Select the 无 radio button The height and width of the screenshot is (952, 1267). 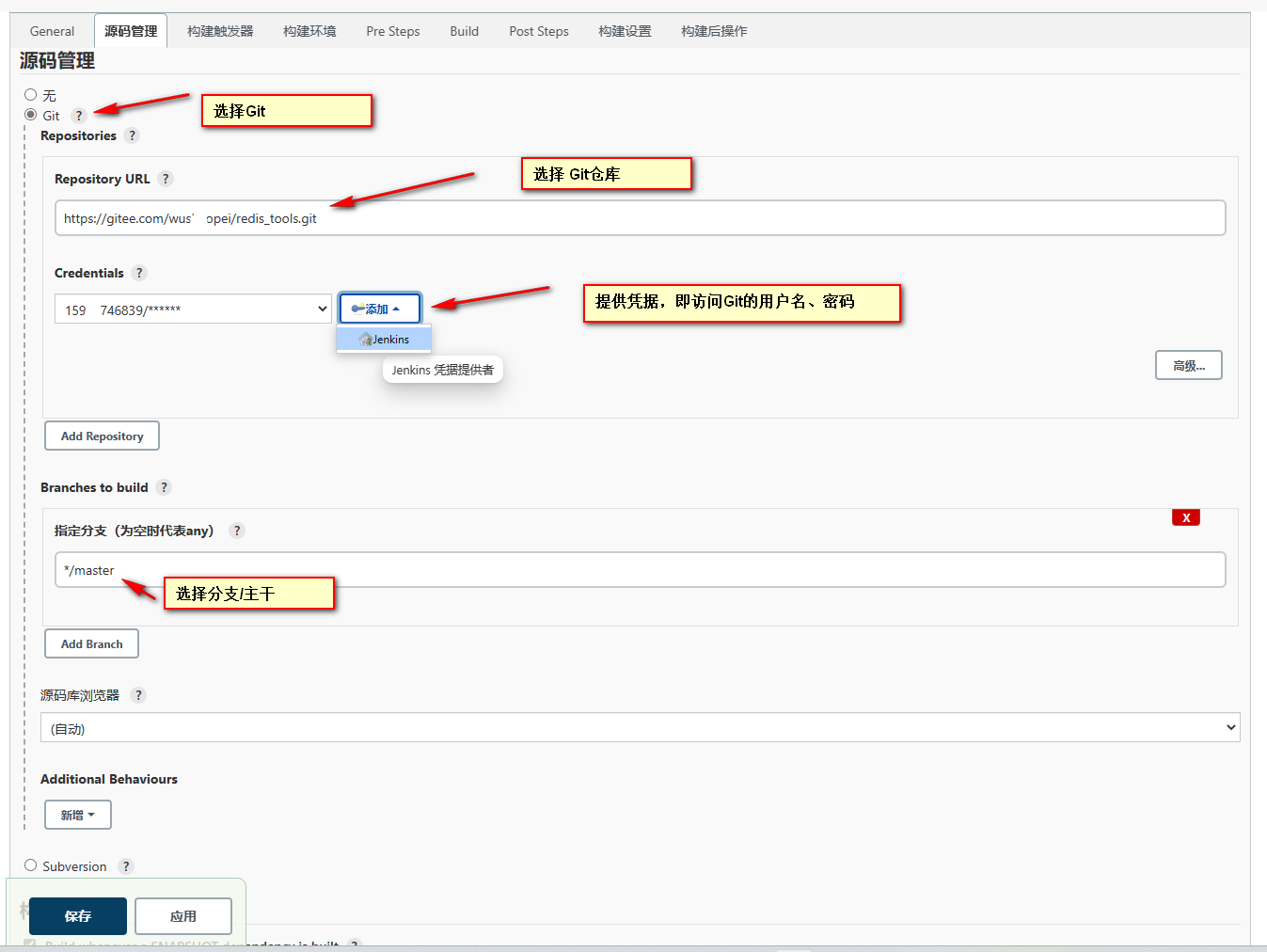[x=30, y=94]
